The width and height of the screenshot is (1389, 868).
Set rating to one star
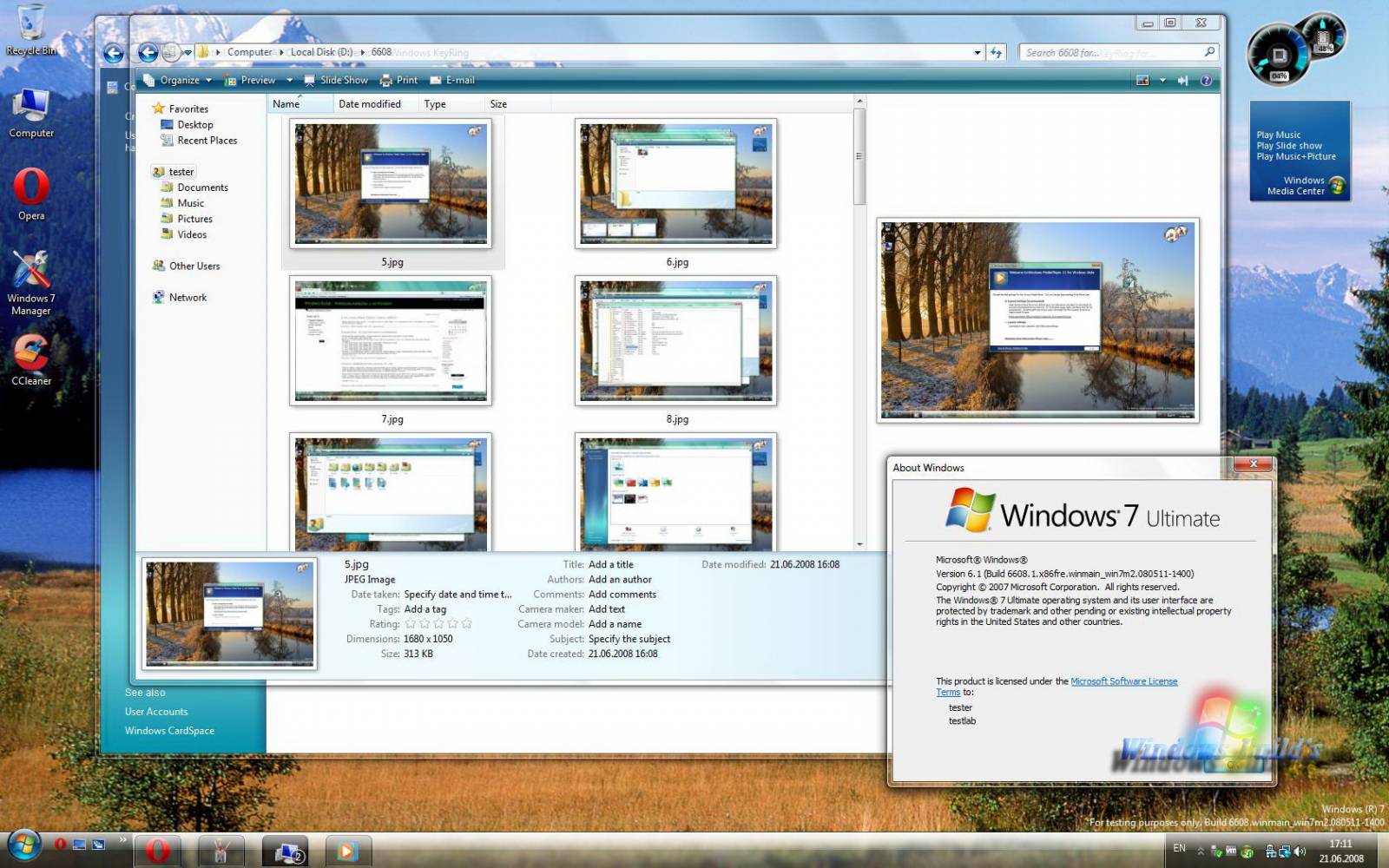(411, 624)
